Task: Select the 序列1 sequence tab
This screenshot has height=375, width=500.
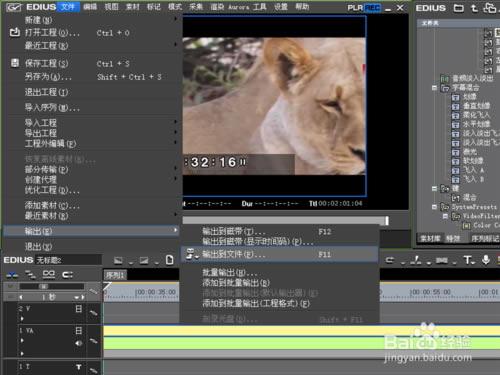Action: (x=115, y=275)
